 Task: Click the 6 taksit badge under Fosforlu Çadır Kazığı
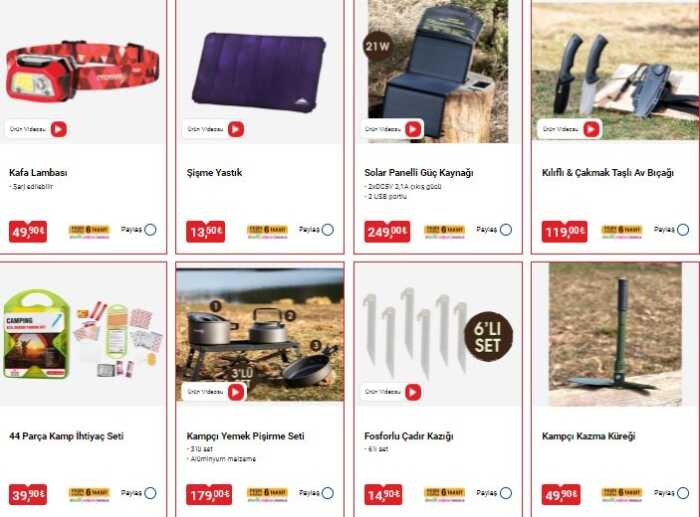(444, 493)
